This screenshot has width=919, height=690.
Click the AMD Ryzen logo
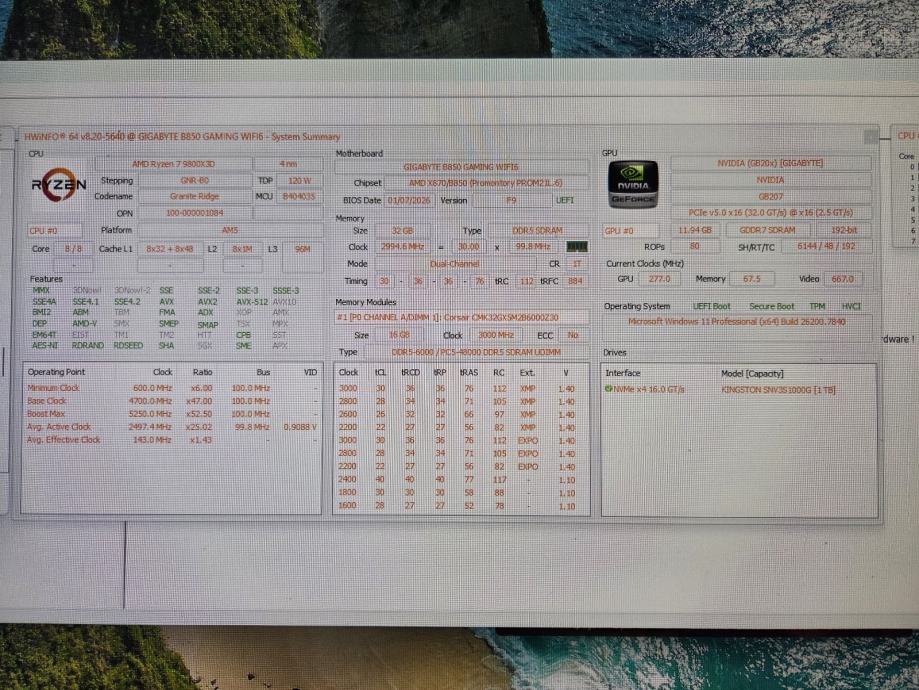(x=59, y=184)
